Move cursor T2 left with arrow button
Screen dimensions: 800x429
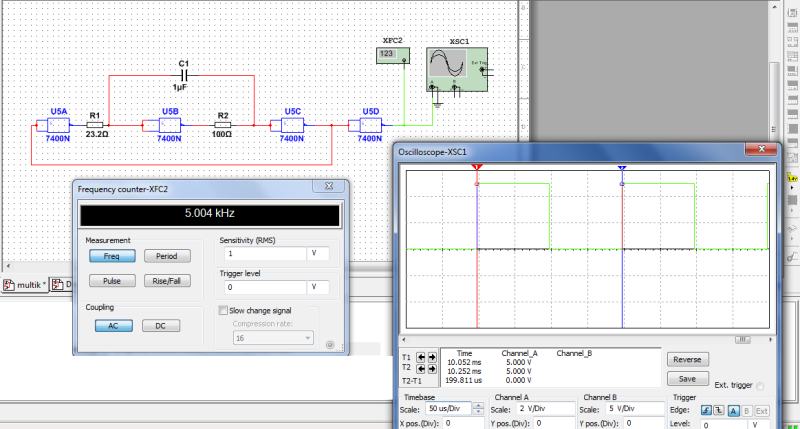tap(421, 368)
